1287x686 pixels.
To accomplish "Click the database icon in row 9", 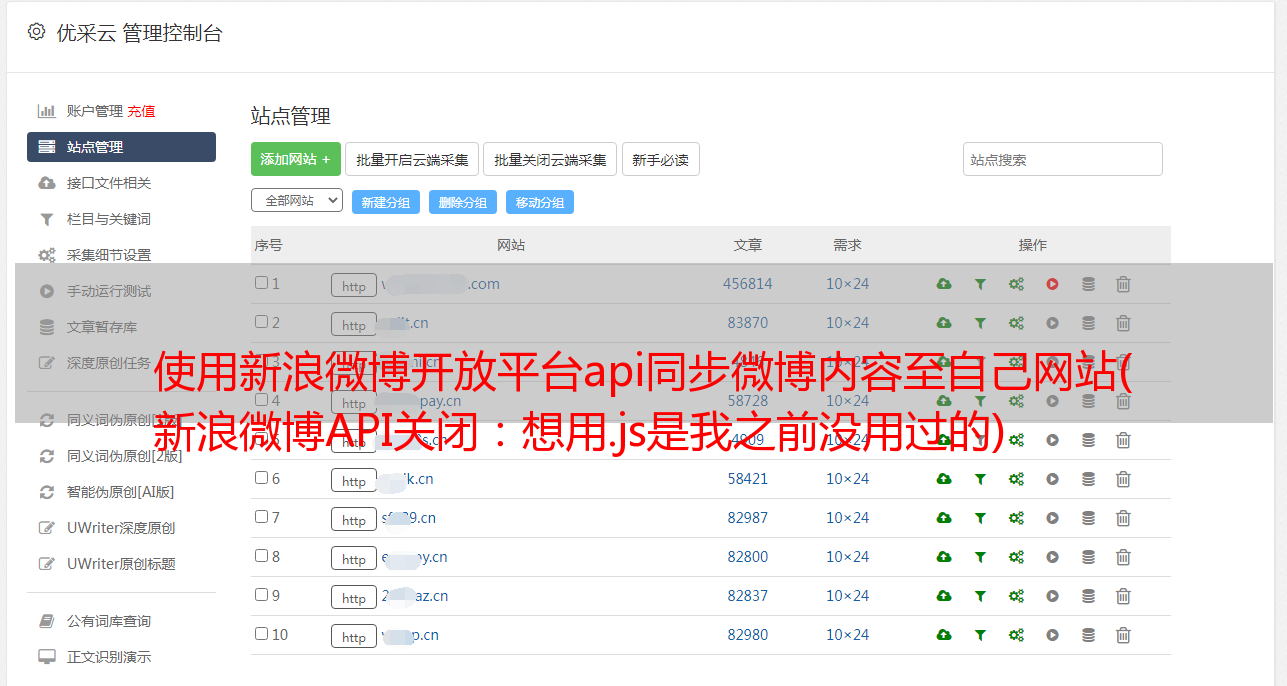I will point(1088,596).
